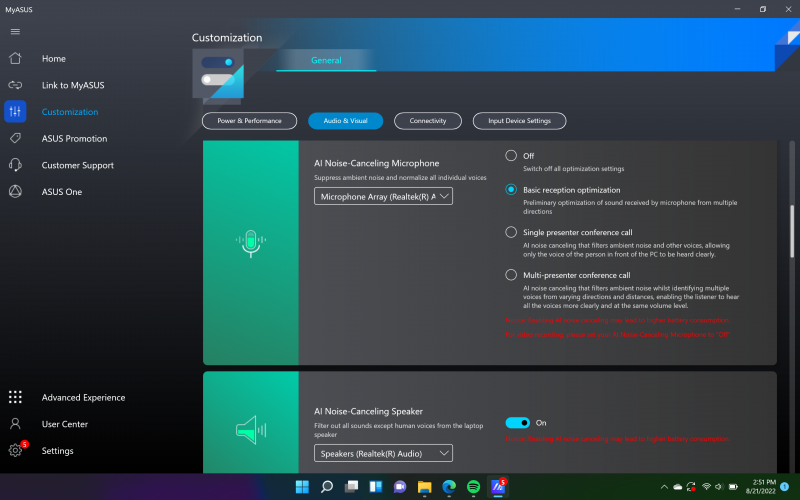Click MyASUS icon on taskbar
The width and height of the screenshot is (800, 500).
pos(498,487)
